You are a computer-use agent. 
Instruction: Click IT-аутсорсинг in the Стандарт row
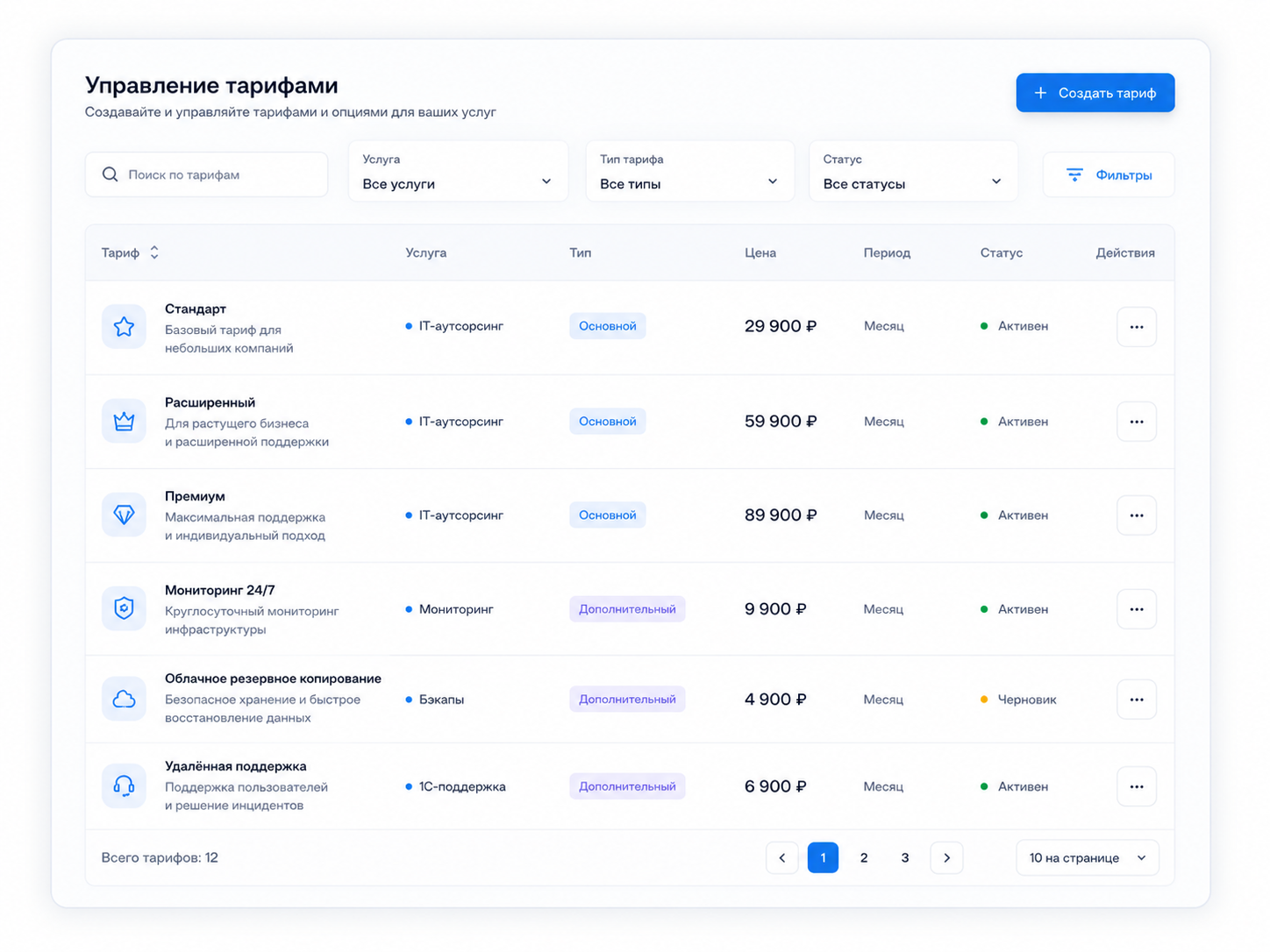[454, 326]
